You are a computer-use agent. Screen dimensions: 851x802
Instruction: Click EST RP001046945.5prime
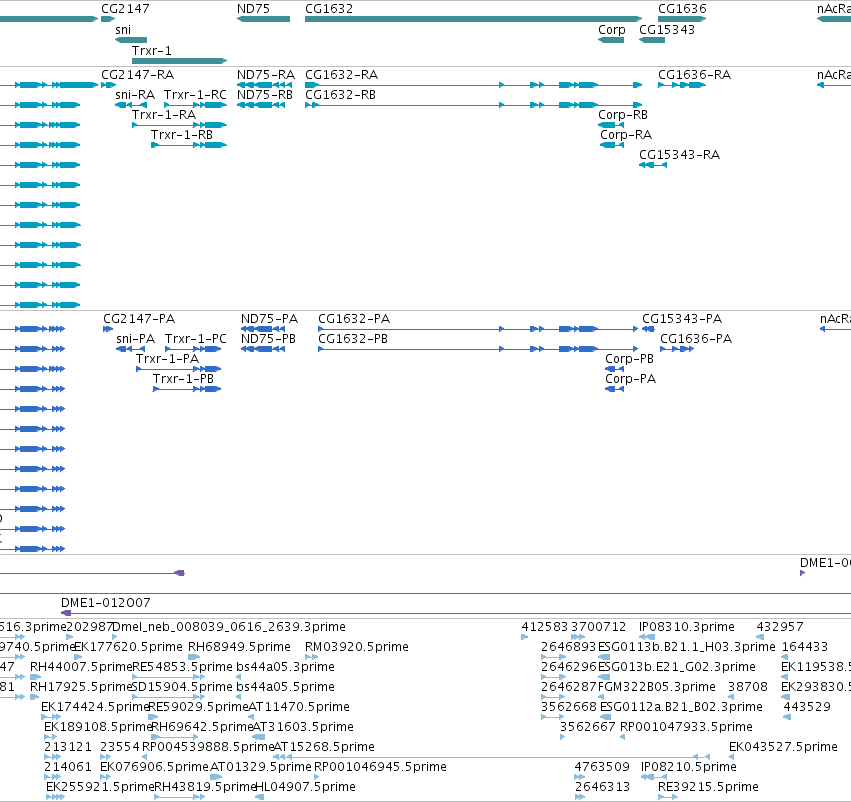point(380,767)
